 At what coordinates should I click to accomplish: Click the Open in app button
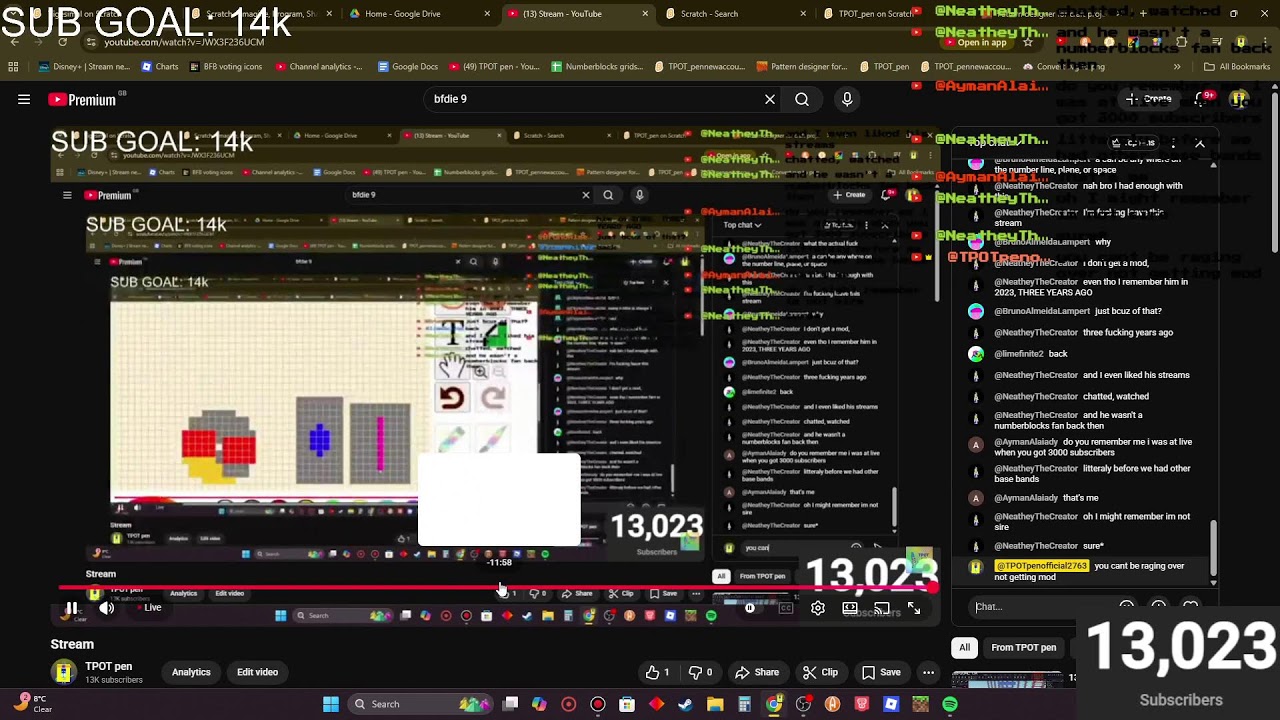[x=975, y=42]
